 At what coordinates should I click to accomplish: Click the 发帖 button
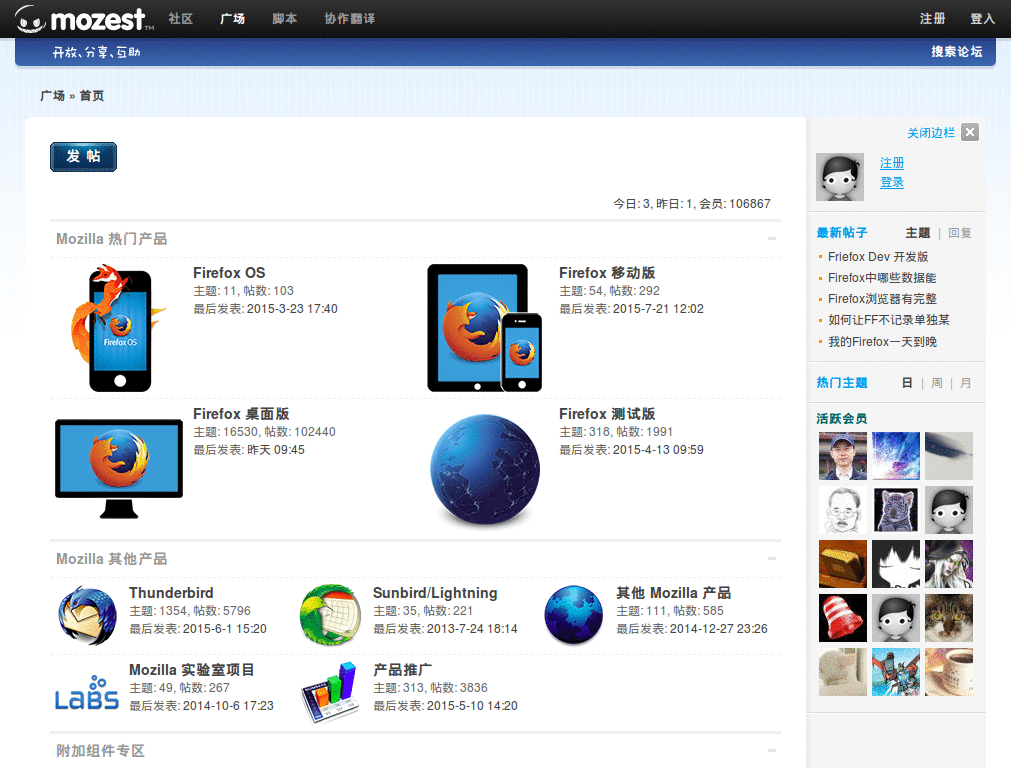point(84,157)
